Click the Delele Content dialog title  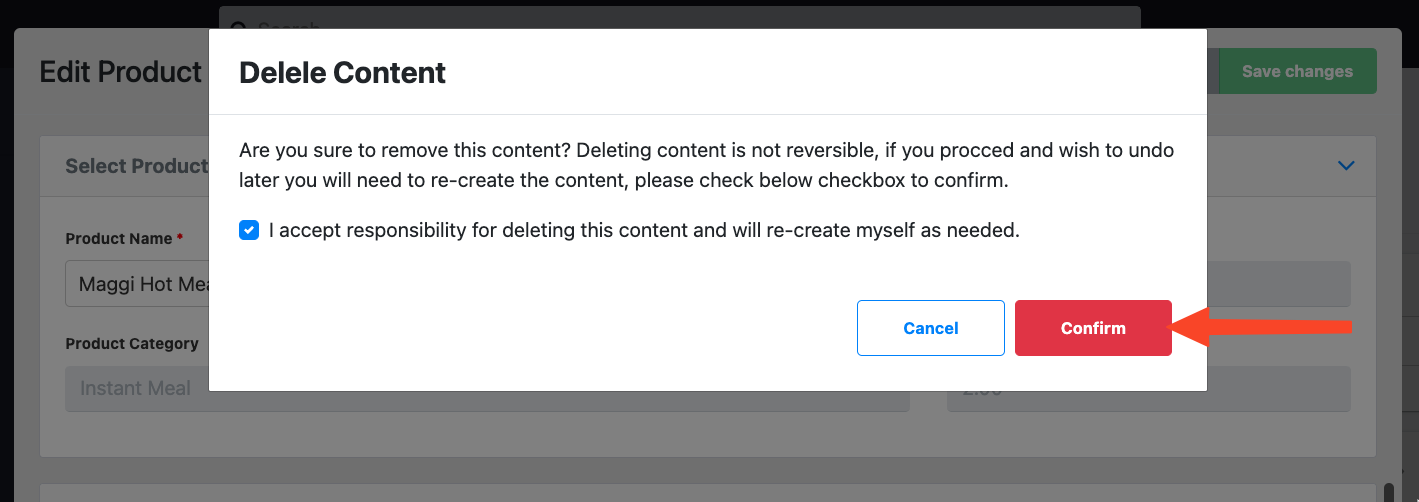pyautogui.click(x=342, y=72)
